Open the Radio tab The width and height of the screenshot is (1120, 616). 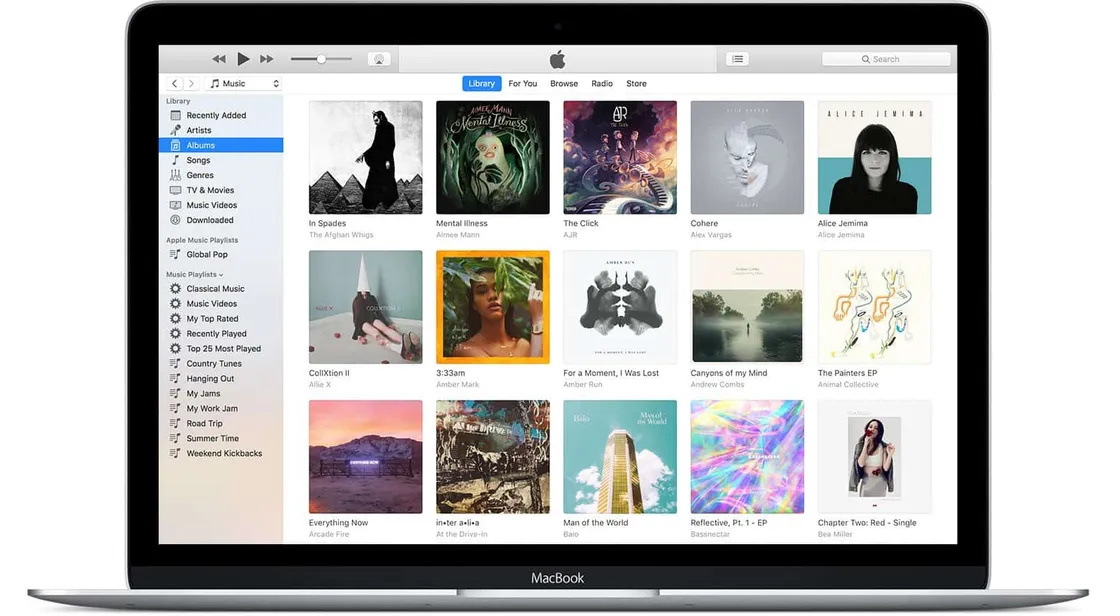tap(602, 83)
